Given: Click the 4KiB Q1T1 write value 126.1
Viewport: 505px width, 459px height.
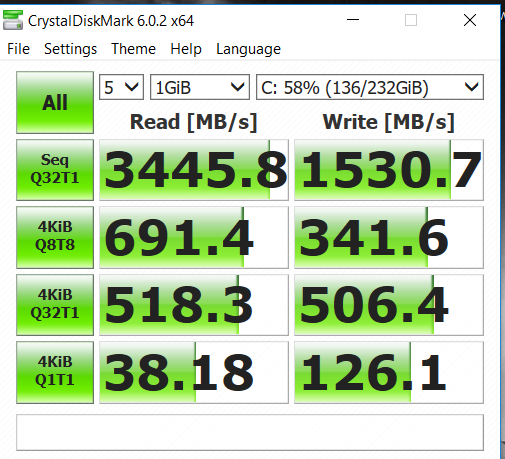Looking at the screenshot, I should coord(389,372).
